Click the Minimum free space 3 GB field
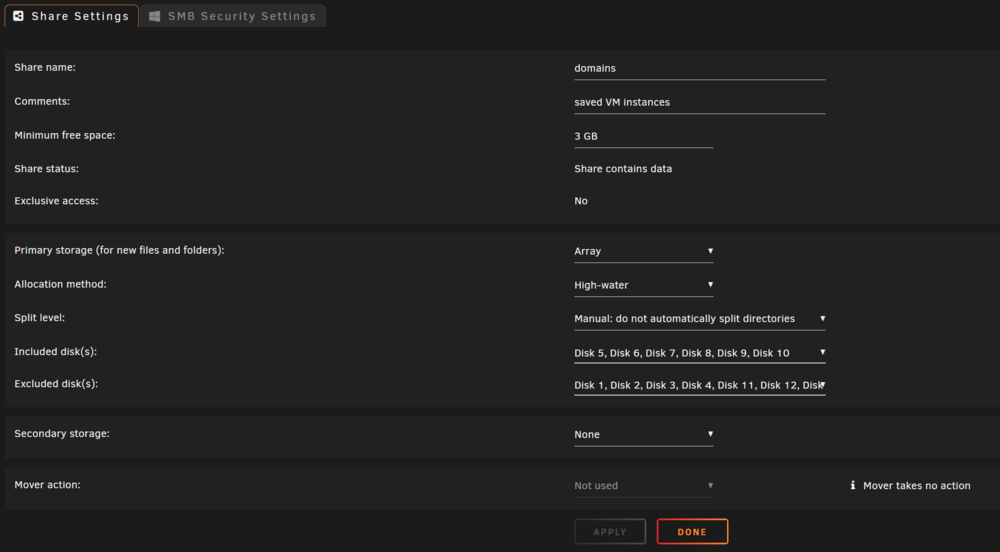1000x552 pixels. pyautogui.click(x=643, y=136)
